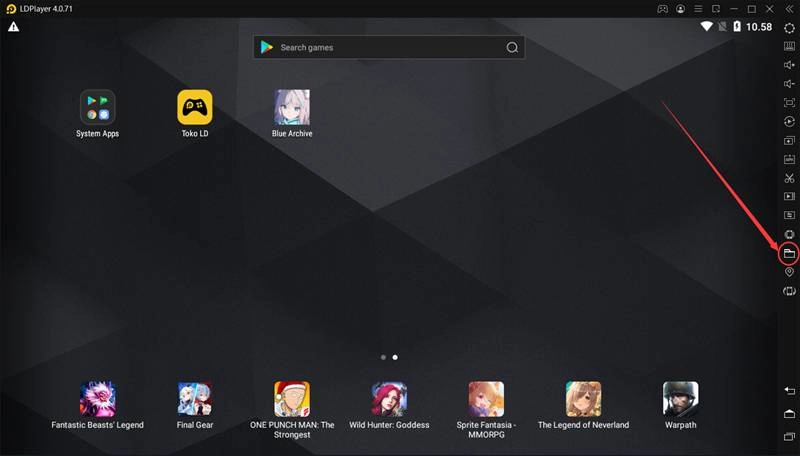Start the video recorder tool
The image size is (800, 456).
coord(789,196)
